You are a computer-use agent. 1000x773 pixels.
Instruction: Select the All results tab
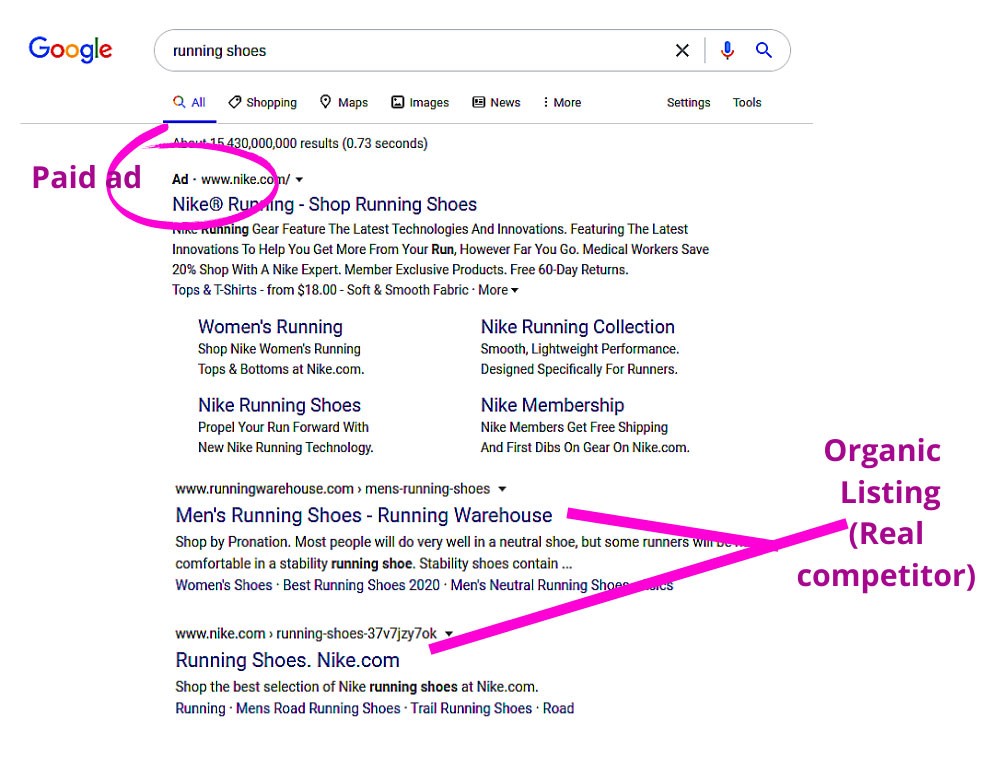click(189, 102)
